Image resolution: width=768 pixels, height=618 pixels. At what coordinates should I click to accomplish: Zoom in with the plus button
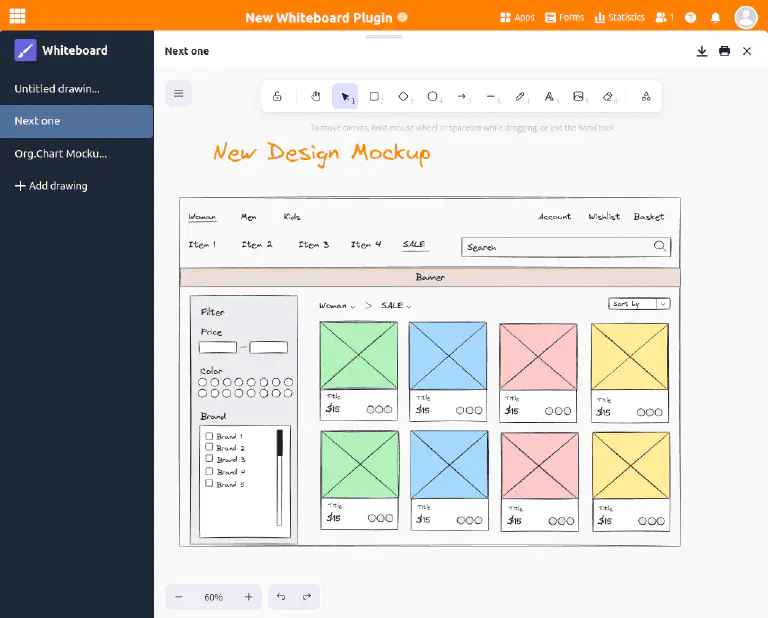[248, 597]
